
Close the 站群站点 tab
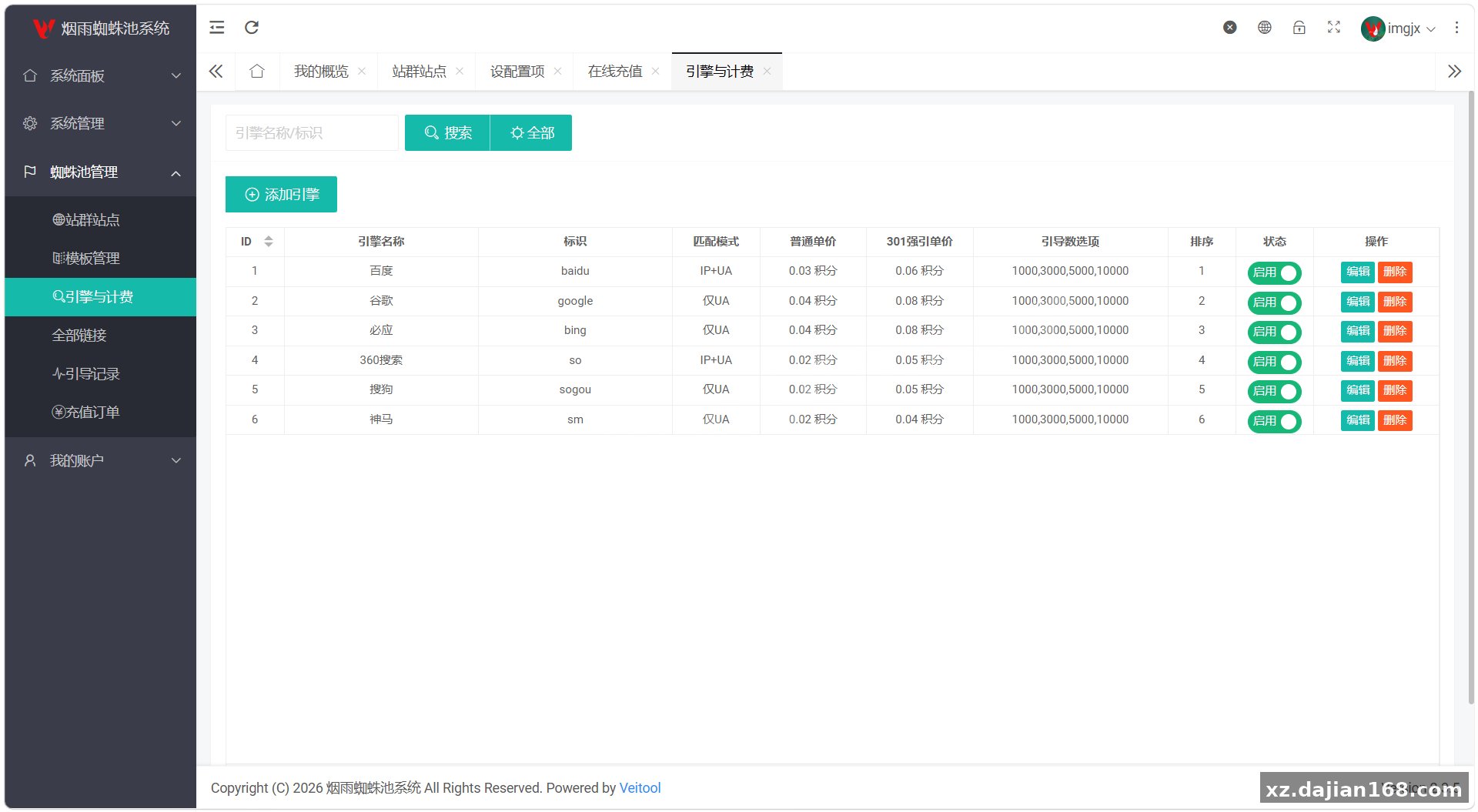coord(460,72)
